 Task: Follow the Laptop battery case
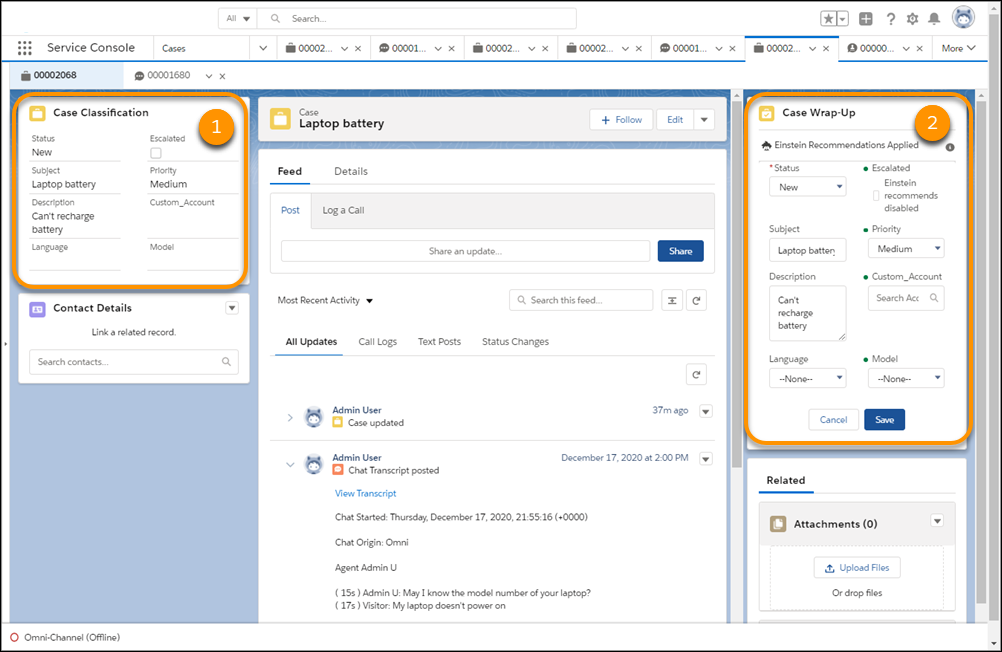click(x=620, y=119)
